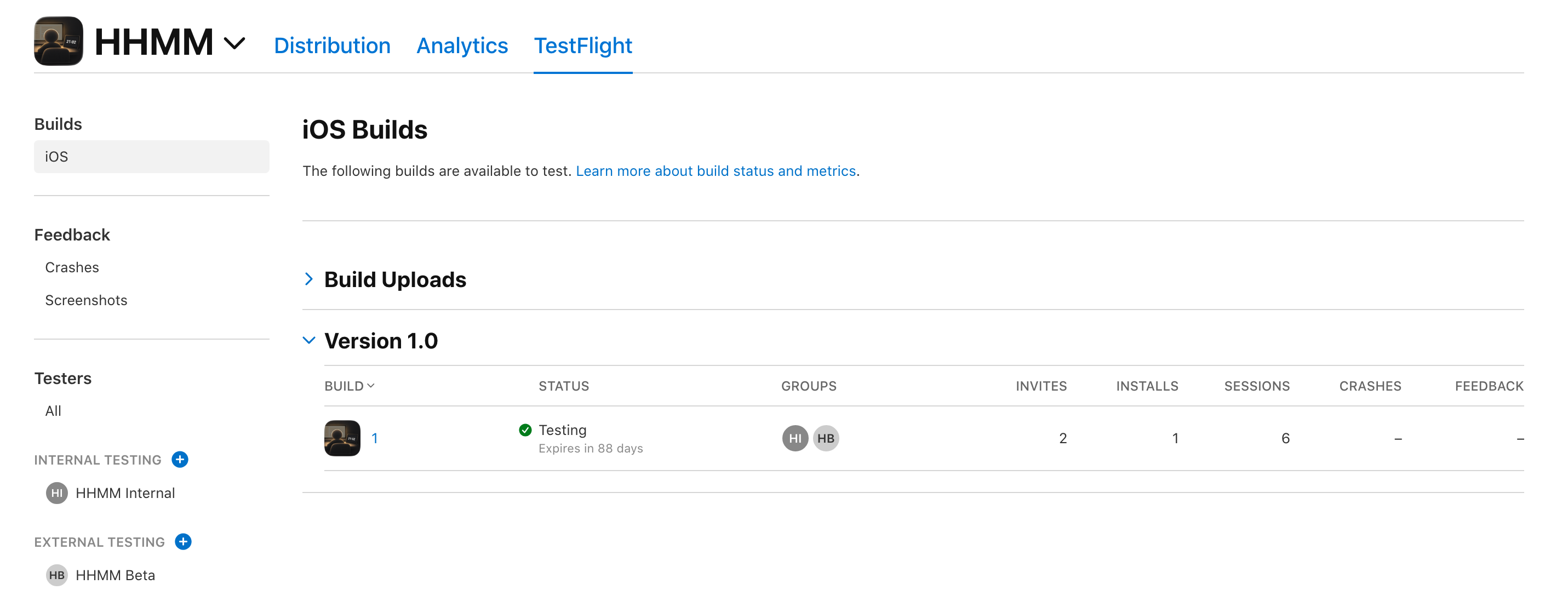
Task: Open the HHMM Internal group
Action: 125,493
